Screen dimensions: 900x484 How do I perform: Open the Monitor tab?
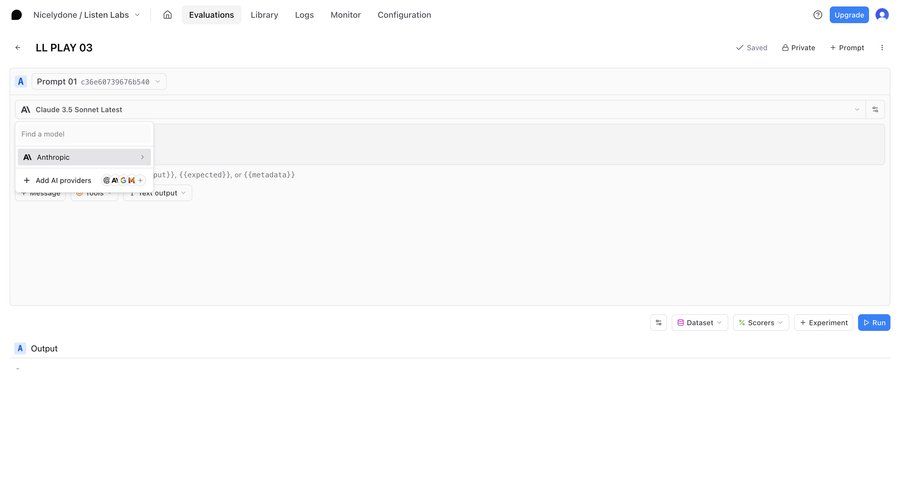pos(346,15)
